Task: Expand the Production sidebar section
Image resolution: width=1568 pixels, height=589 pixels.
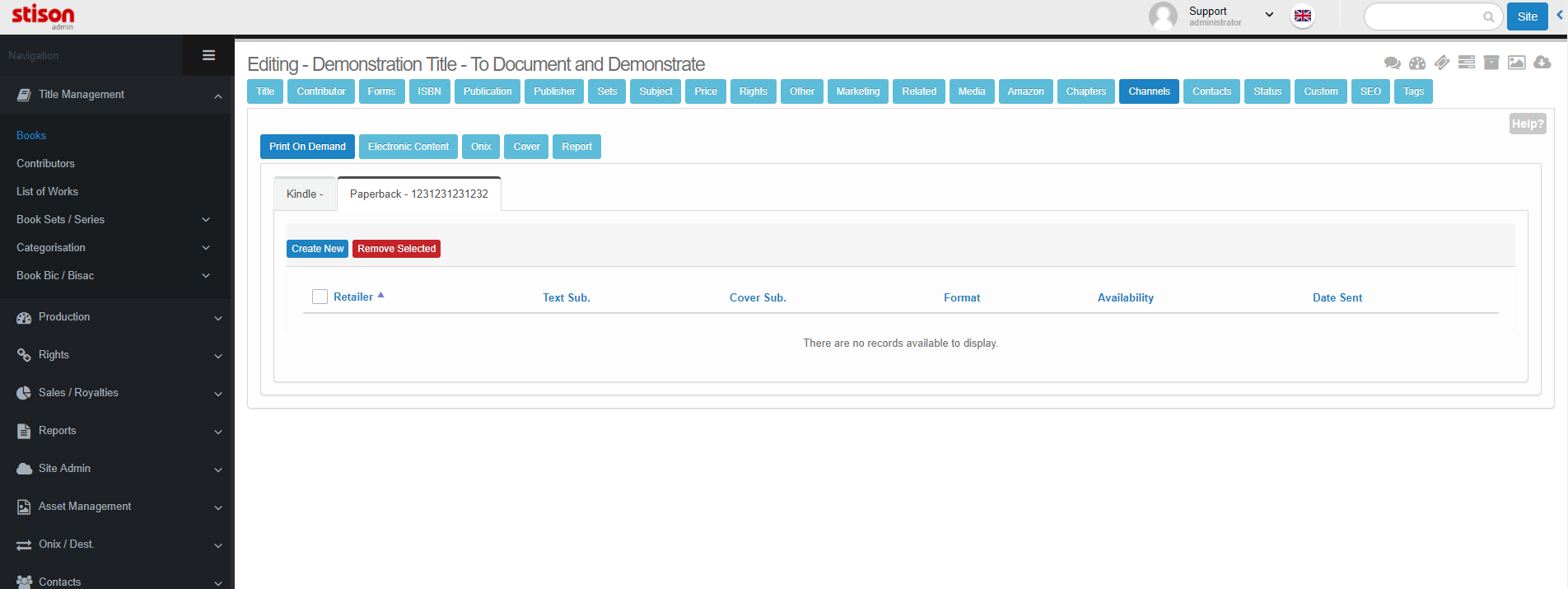Action: [x=117, y=317]
